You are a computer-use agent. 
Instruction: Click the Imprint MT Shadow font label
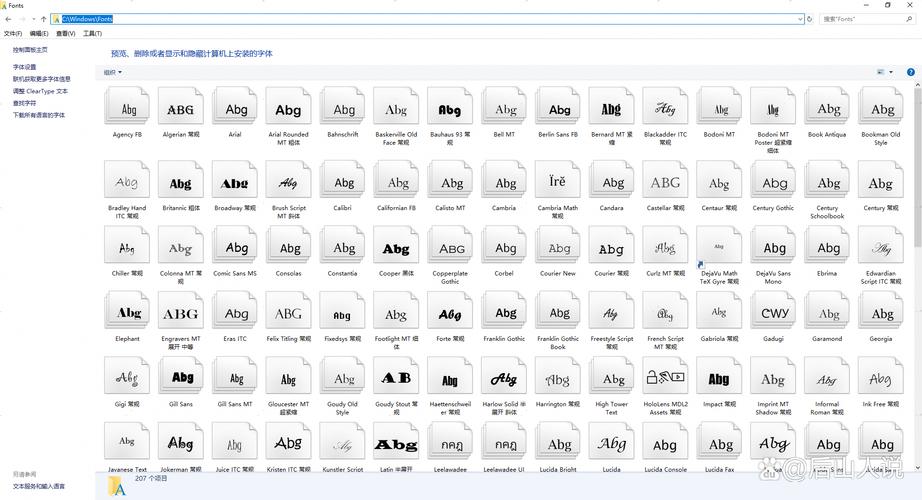tap(773, 408)
